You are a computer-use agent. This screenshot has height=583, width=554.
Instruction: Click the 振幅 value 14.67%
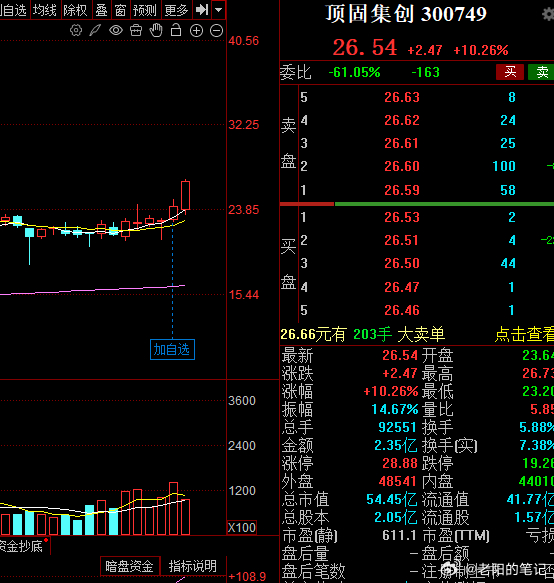394,409
